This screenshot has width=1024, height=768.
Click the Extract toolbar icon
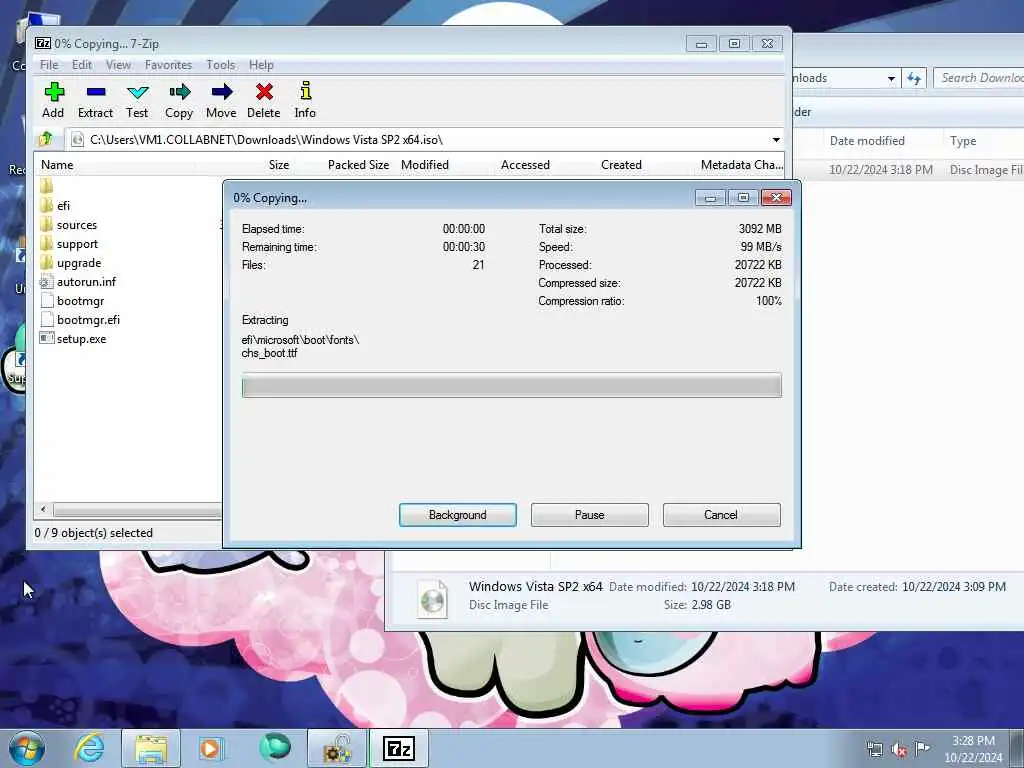coord(95,100)
